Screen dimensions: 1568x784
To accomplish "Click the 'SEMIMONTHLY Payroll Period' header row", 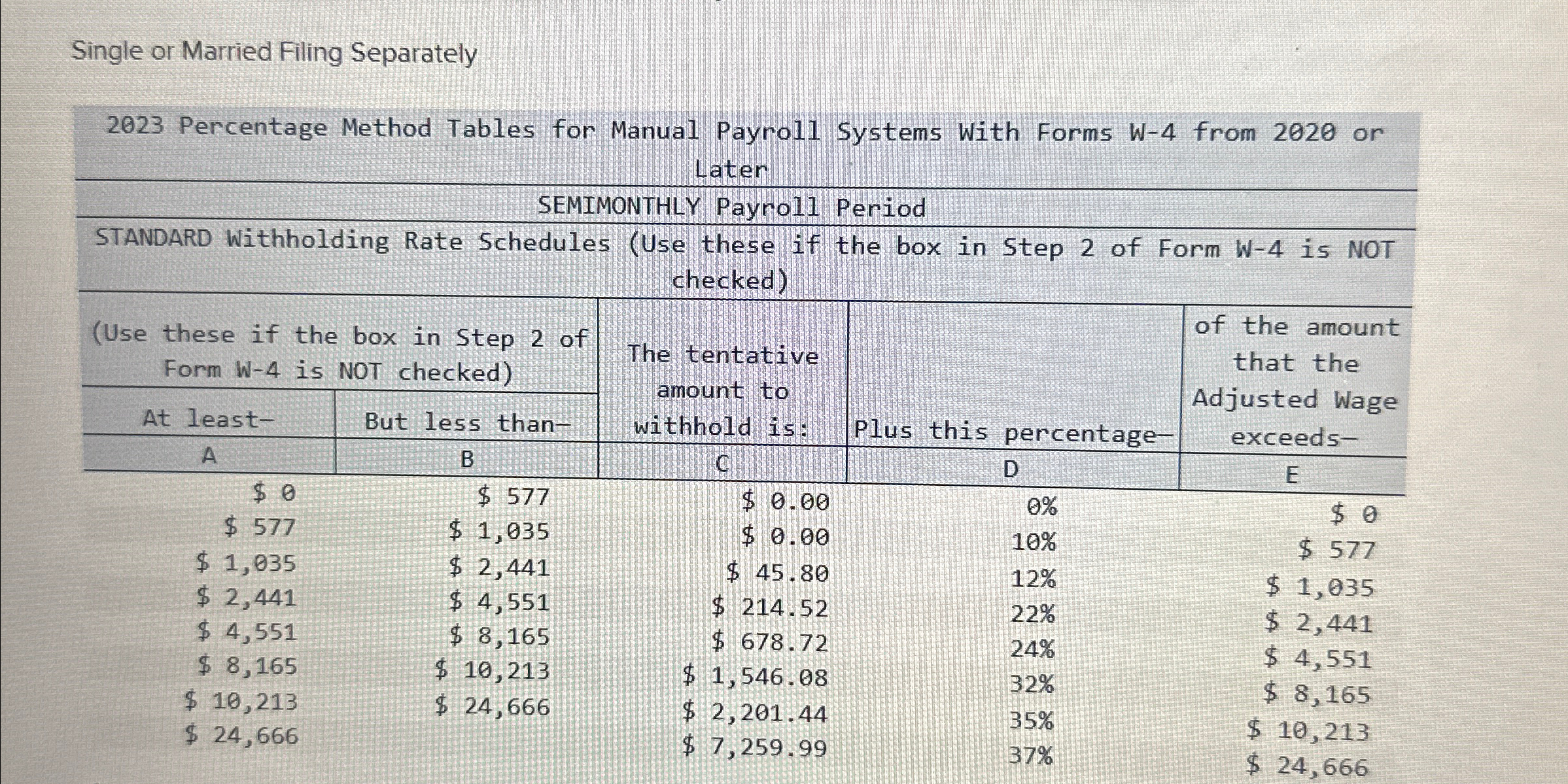I will pyautogui.click(x=731, y=208).
